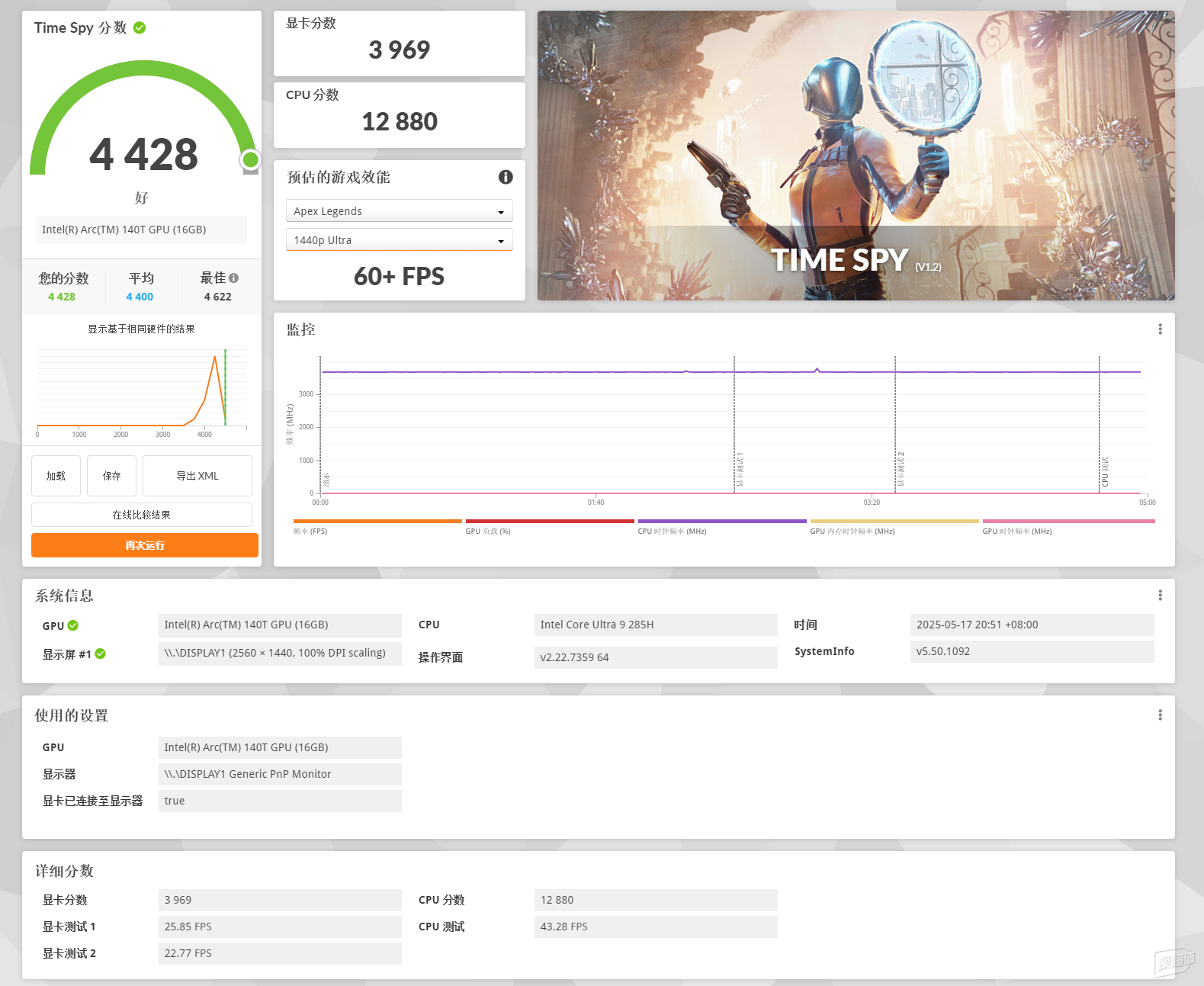Open the three-dot menu of 使用的设置
Screen dimensions: 1204x986
[1160, 715]
